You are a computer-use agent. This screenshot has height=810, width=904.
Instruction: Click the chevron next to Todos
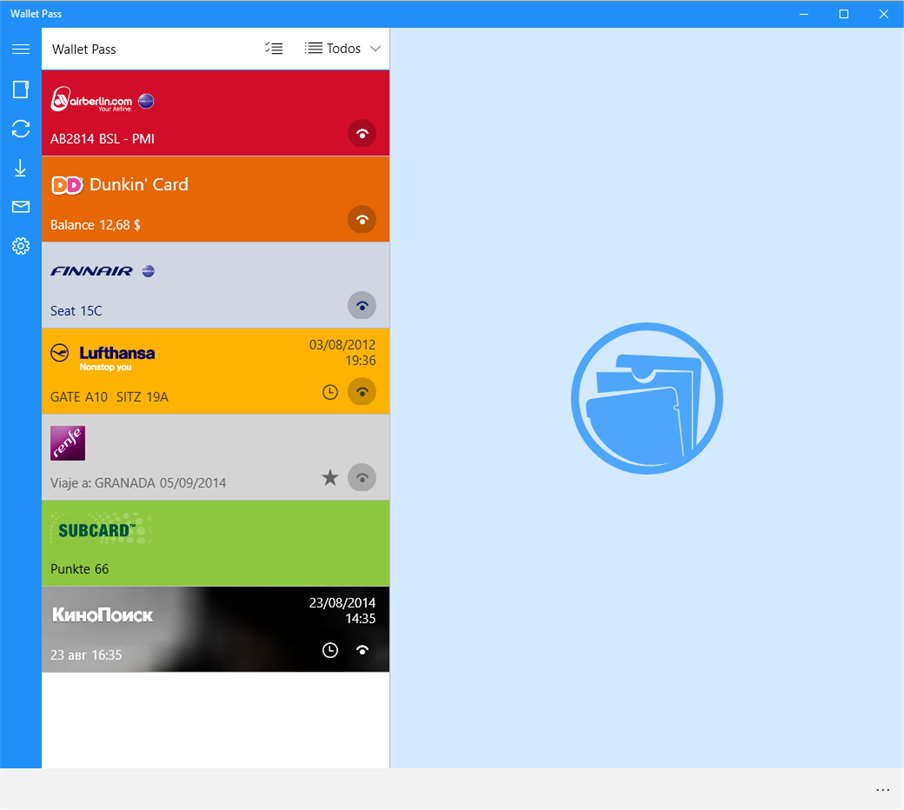pos(375,48)
